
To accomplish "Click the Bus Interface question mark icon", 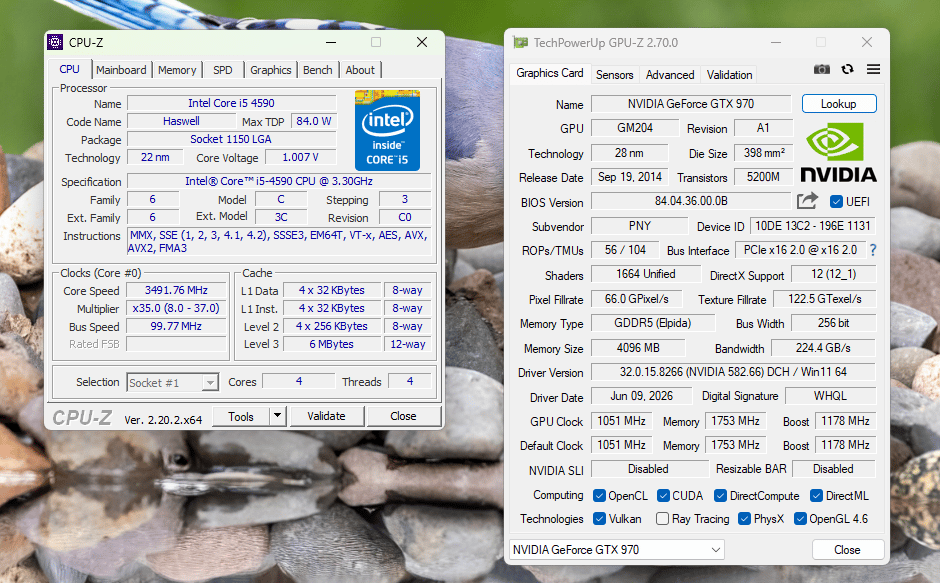I will click(873, 250).
